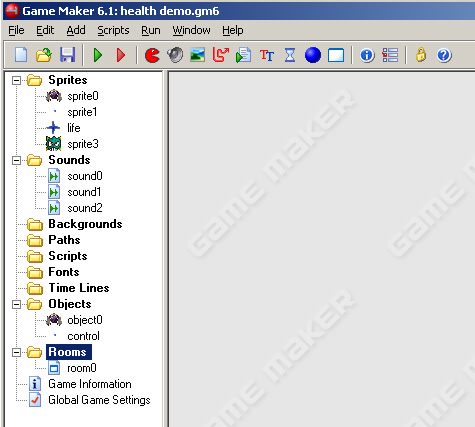The width and height of the screenshot is (475, 427).
Task: Run in debug mode red arrow
Action: pos(121,55)
